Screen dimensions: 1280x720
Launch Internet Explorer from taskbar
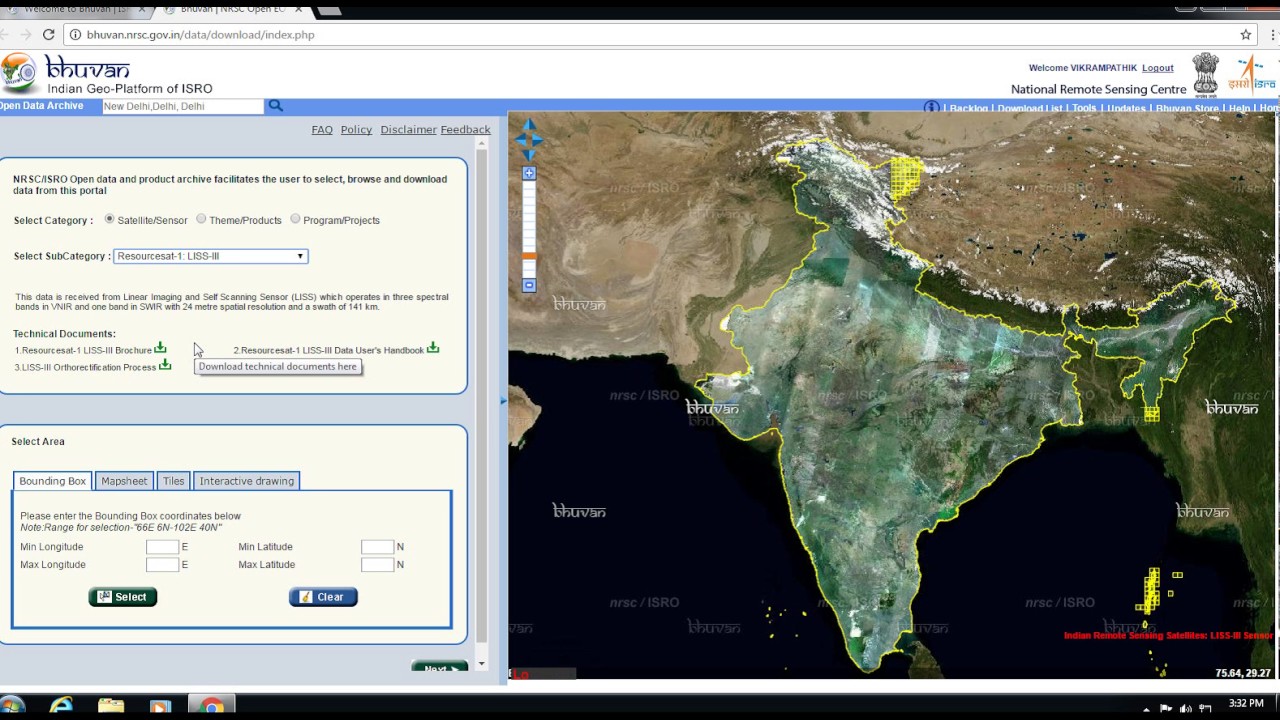pyautogui.click(x=62, y=706)
